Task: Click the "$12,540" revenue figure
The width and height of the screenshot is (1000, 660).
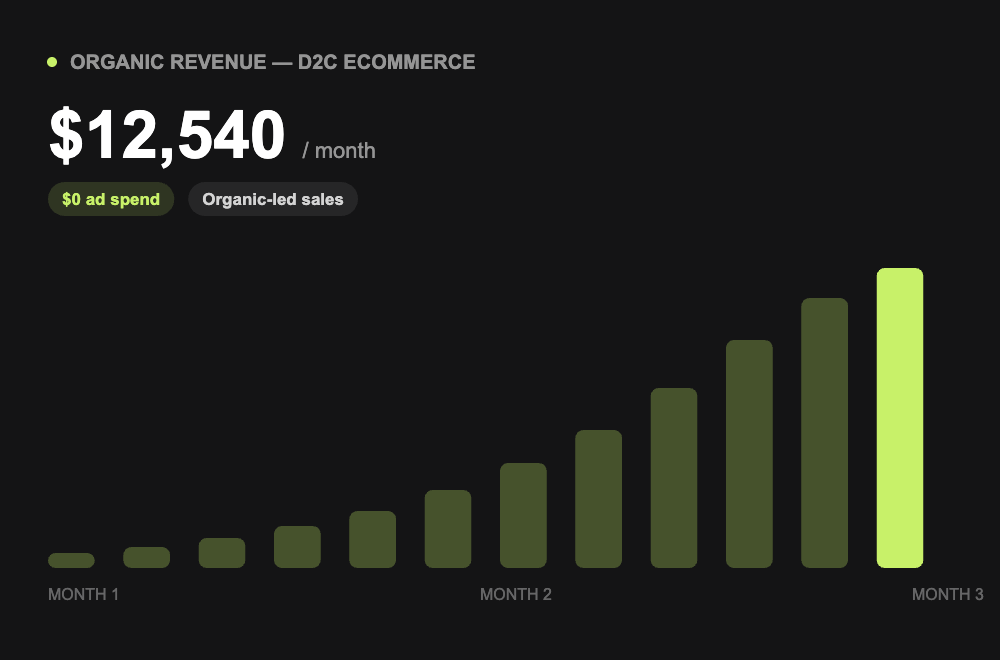Action: pyautogui.click(x=167, y=135)
